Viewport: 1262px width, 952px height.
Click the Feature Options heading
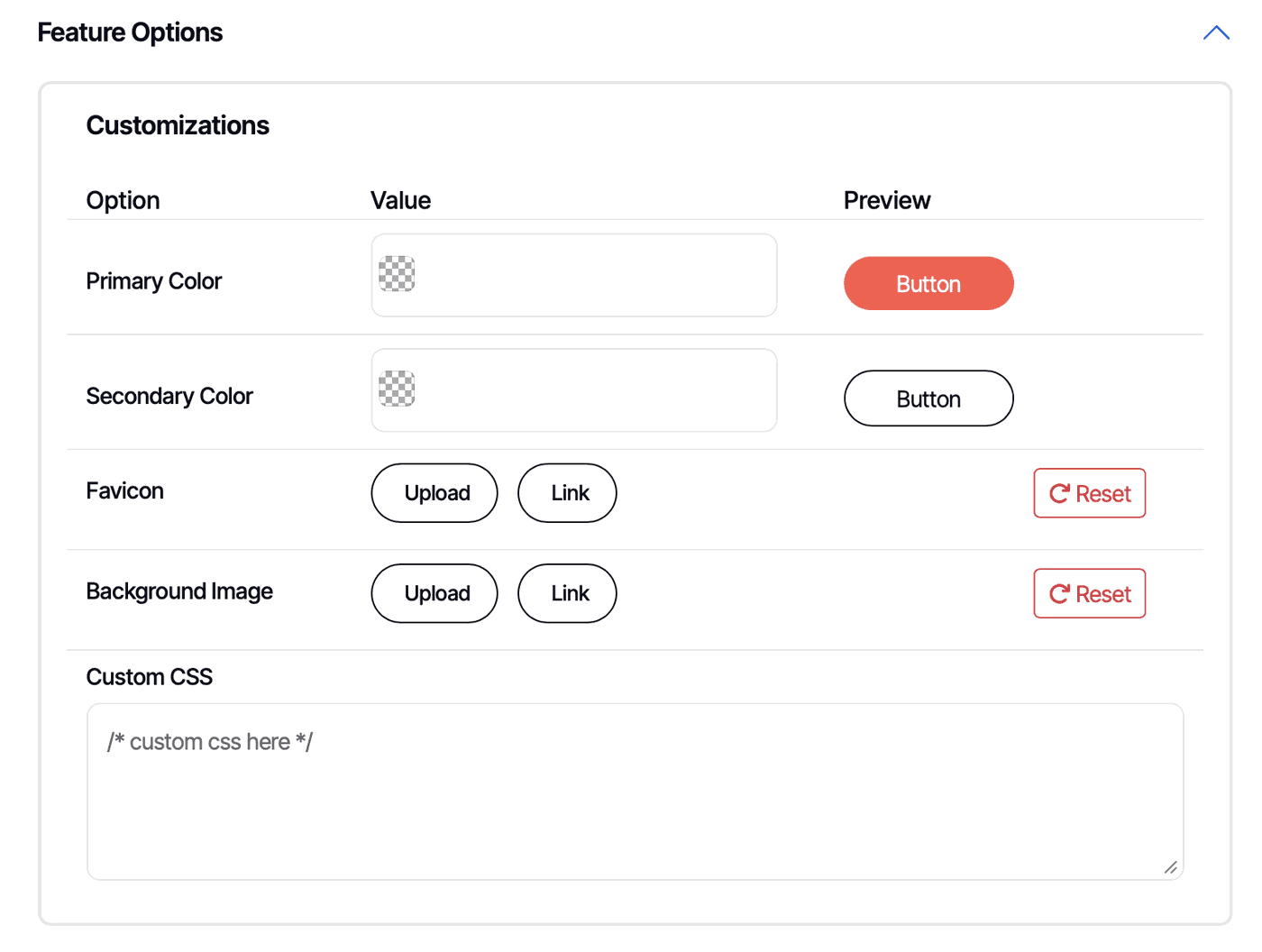130,32
